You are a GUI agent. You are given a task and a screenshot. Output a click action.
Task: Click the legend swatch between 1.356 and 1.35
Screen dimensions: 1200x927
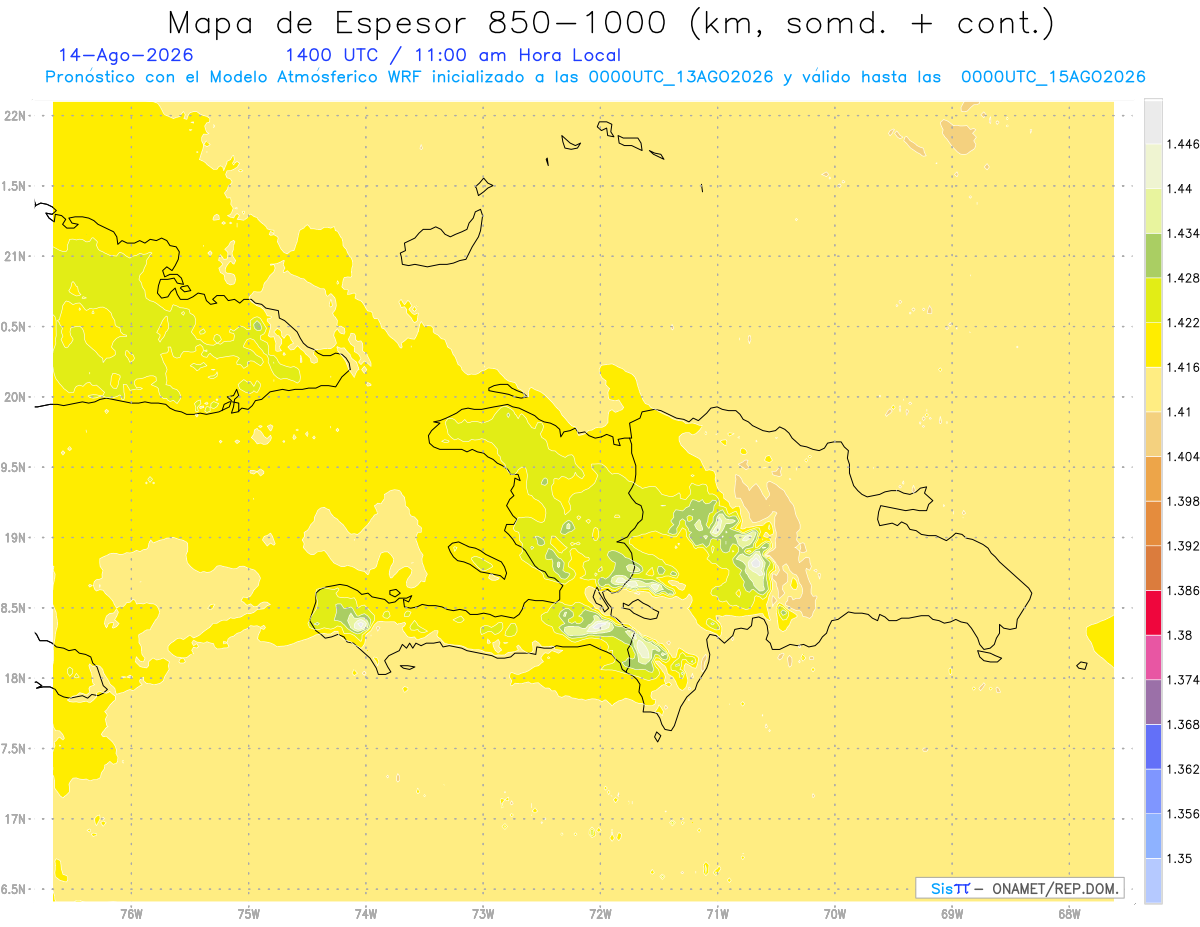(1153, 836)
